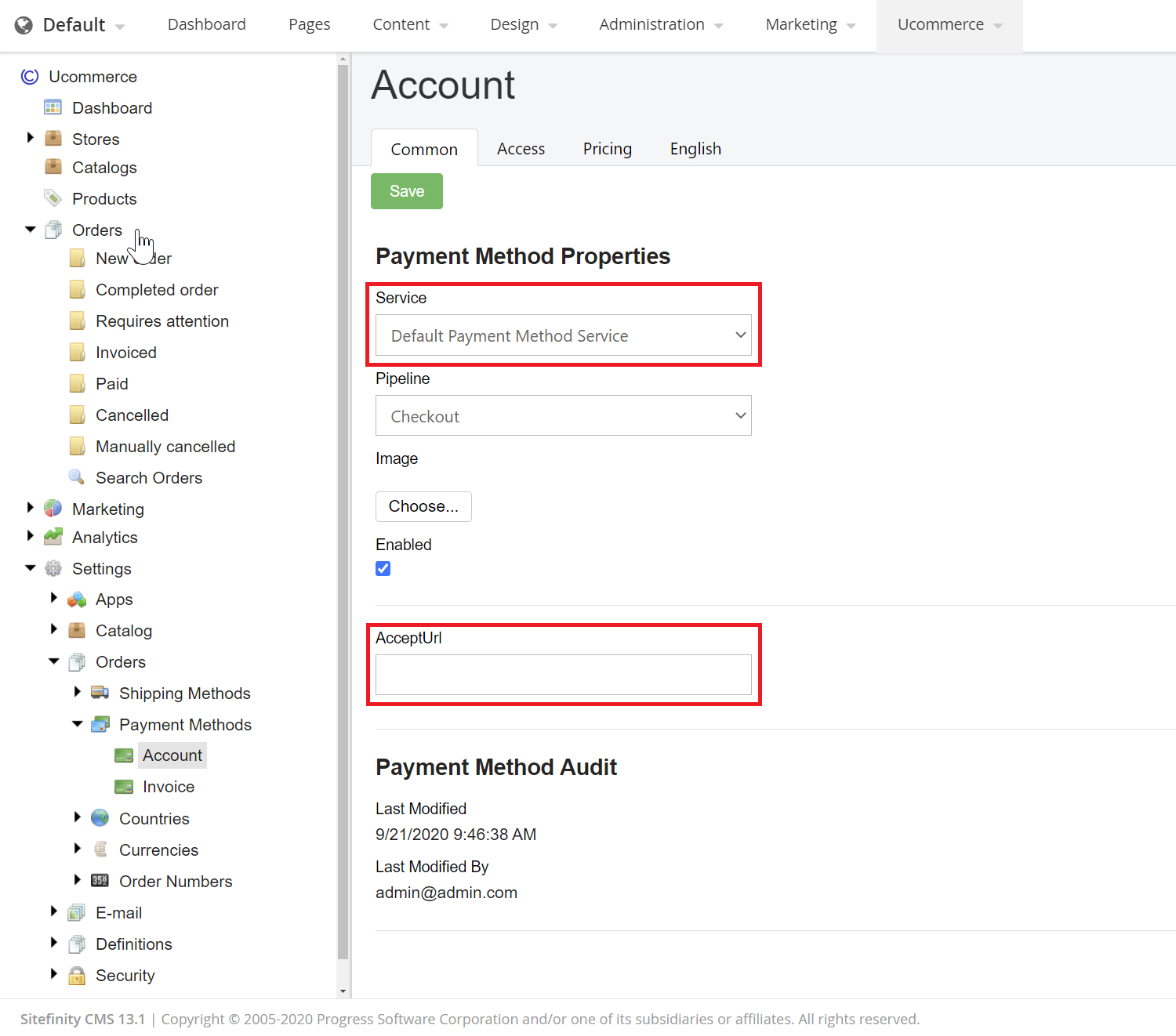The height and width of the screenshot is (1036, 1176).
Task: Expand the Currencies tree node
Action: point(77,849)
